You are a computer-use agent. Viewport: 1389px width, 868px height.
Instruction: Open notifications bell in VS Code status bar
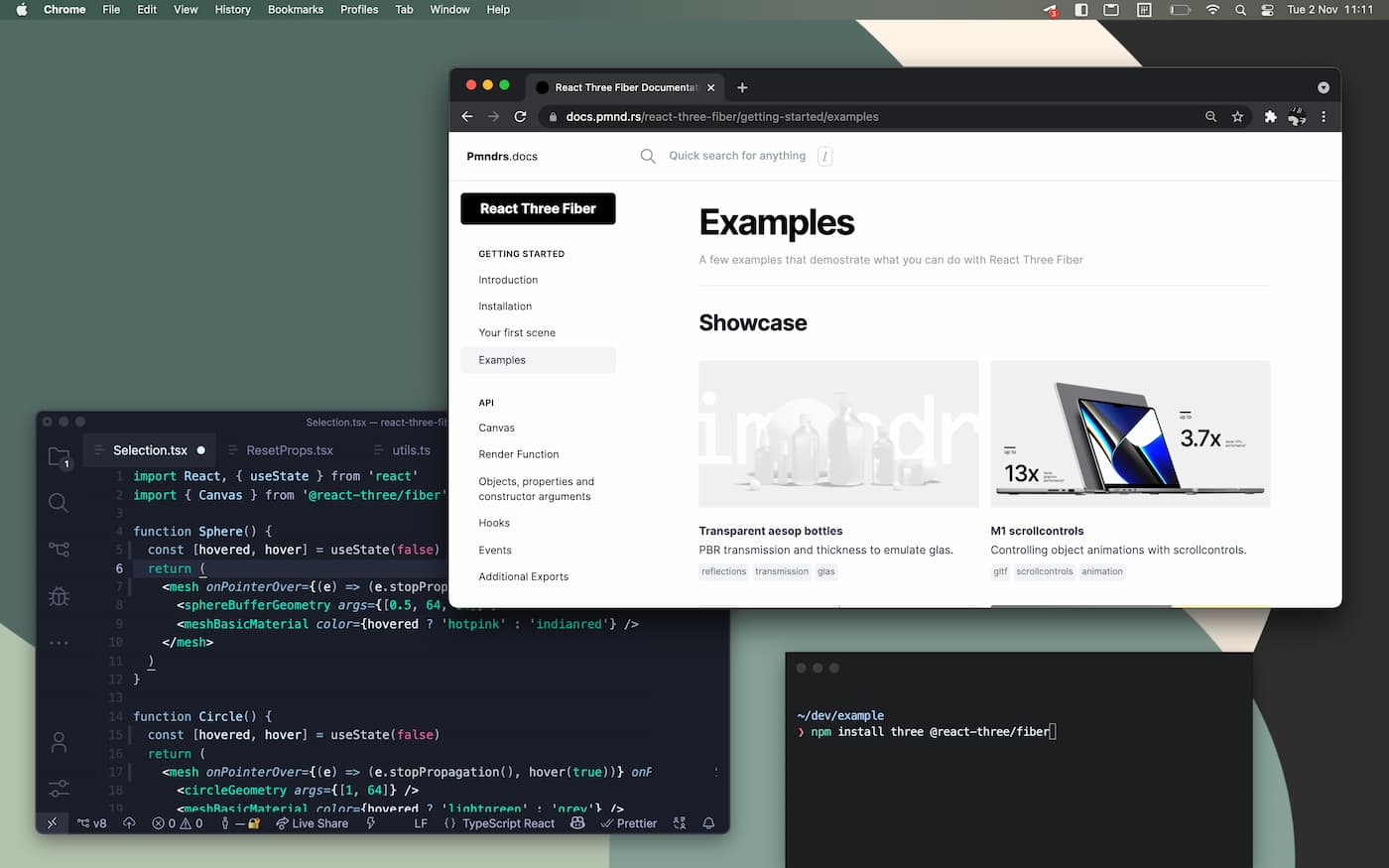pyautogui.click(x=708, y=823)
